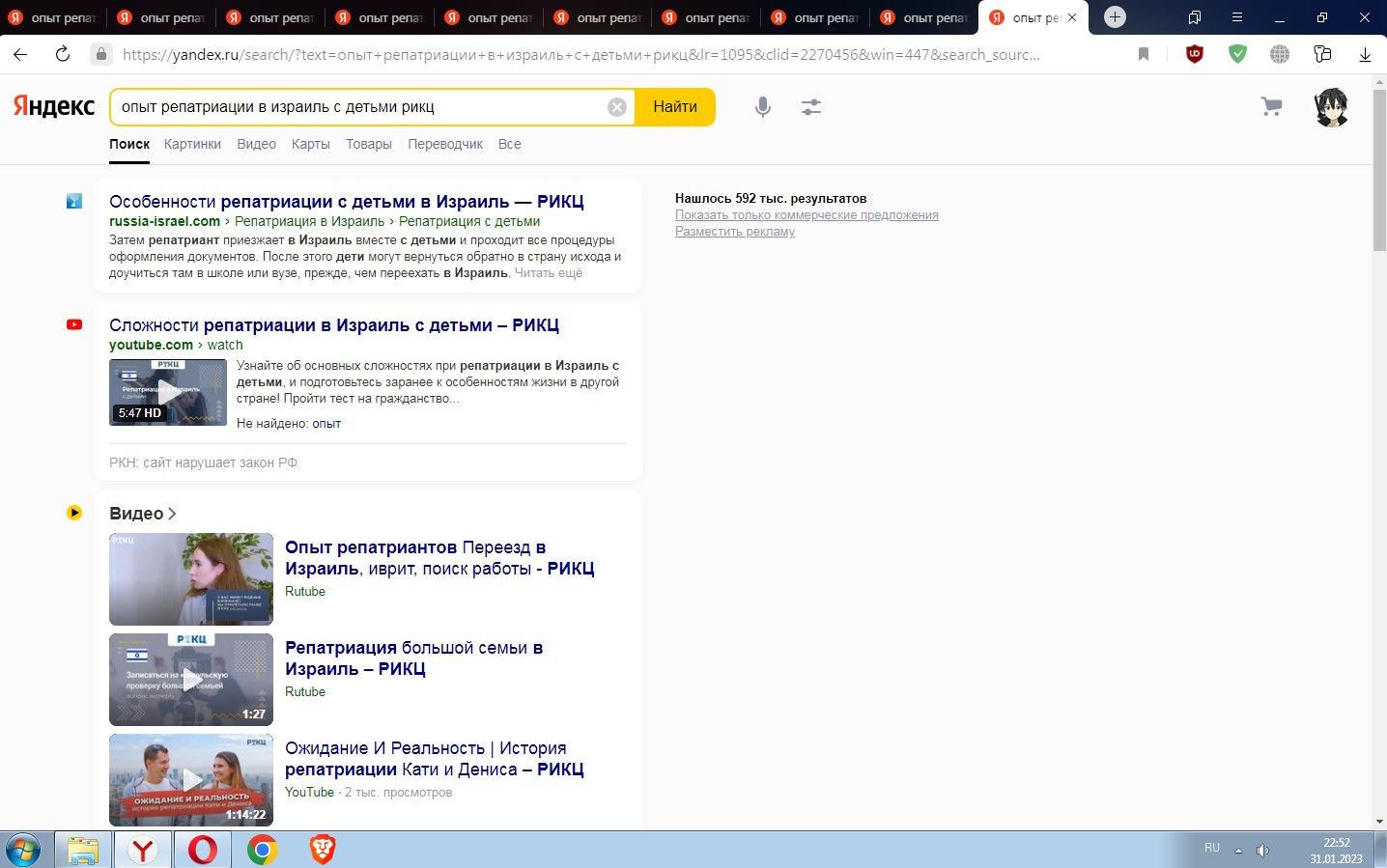Click the youtube.com domain link

click(x=151, y=345)
